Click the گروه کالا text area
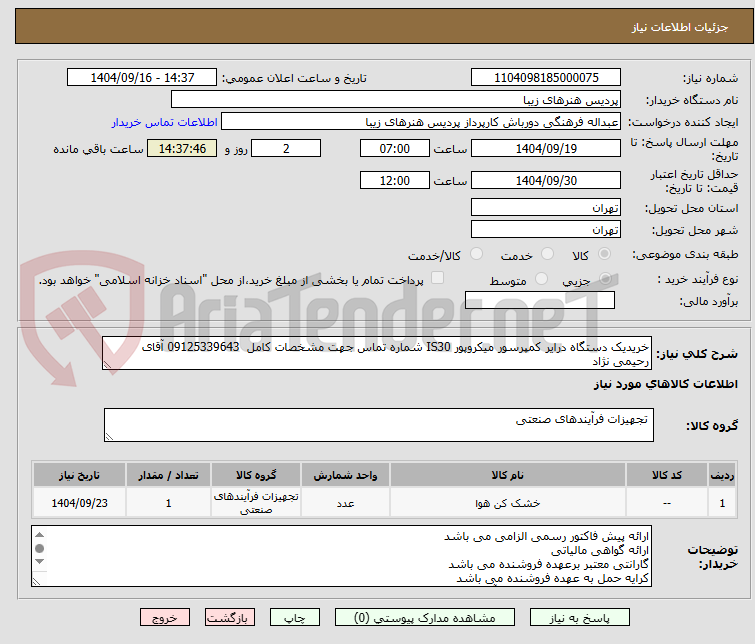Screen dimensions: 755x644 pos(379,425)
